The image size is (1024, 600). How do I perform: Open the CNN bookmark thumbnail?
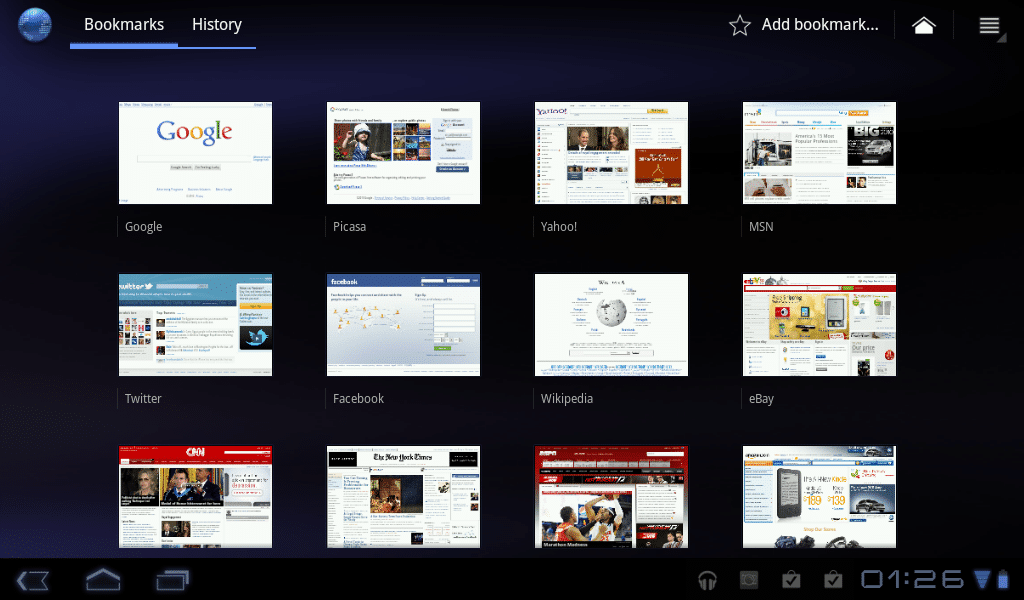click(x=195, y=497)
